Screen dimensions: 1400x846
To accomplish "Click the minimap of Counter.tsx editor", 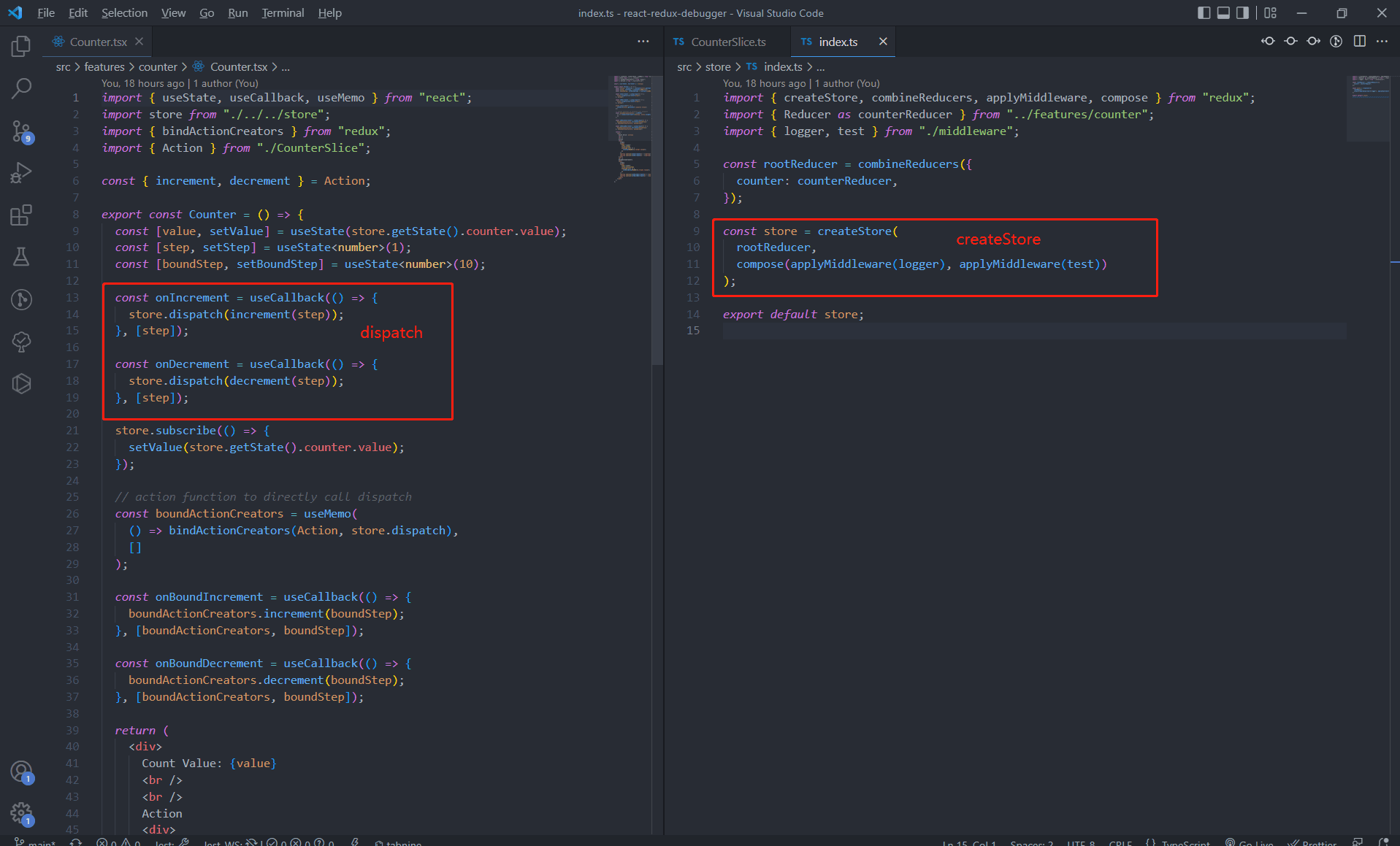I will tap(631, 128).
